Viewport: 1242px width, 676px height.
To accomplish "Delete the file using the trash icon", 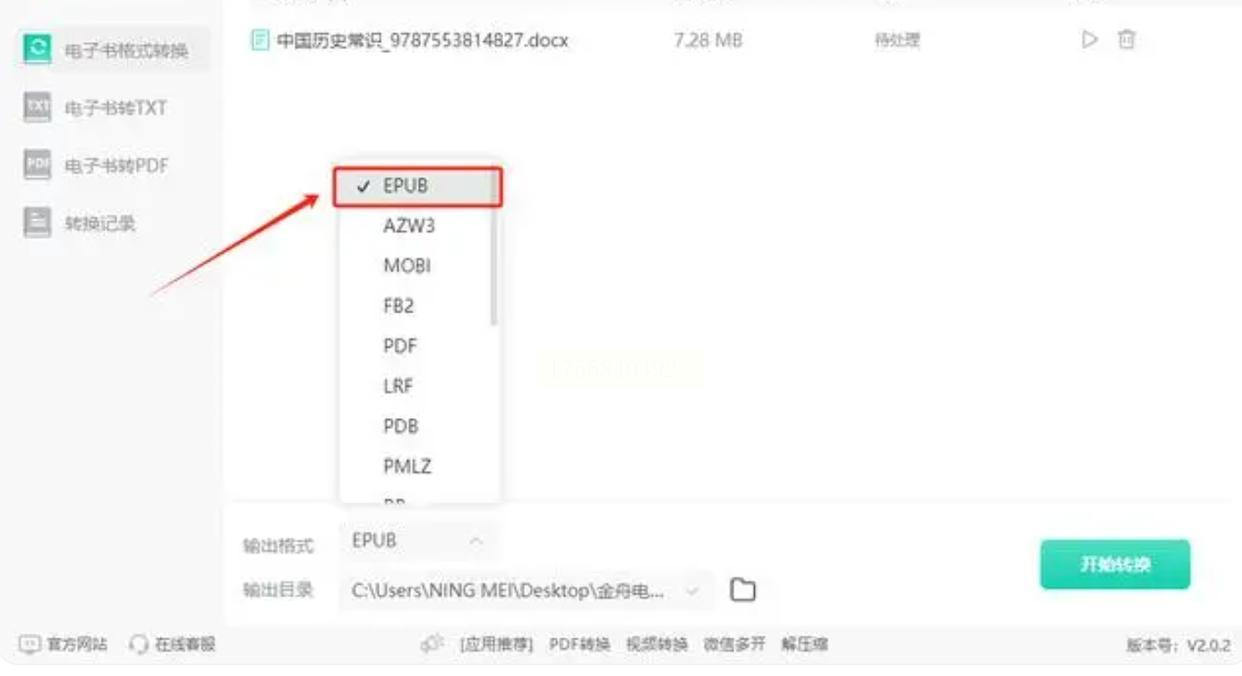I will click(x=1126, y=40).
